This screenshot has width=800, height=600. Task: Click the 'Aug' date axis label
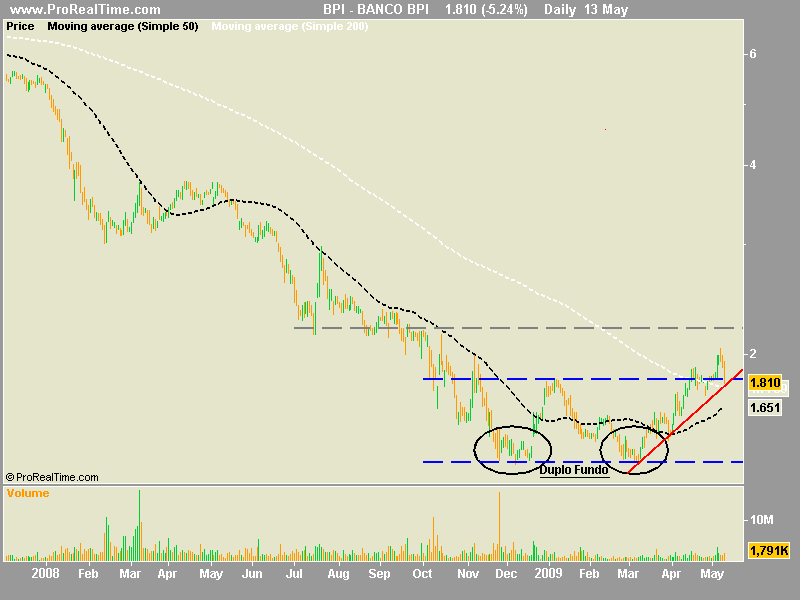pyautogui.click(x=338, y=573)
